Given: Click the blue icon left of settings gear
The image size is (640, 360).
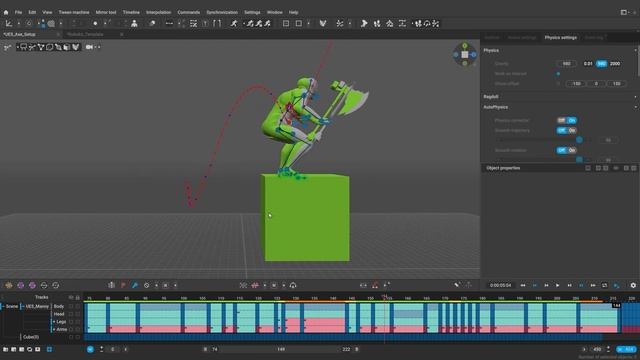Looking at the screenshot, I should tap(616, 285).
